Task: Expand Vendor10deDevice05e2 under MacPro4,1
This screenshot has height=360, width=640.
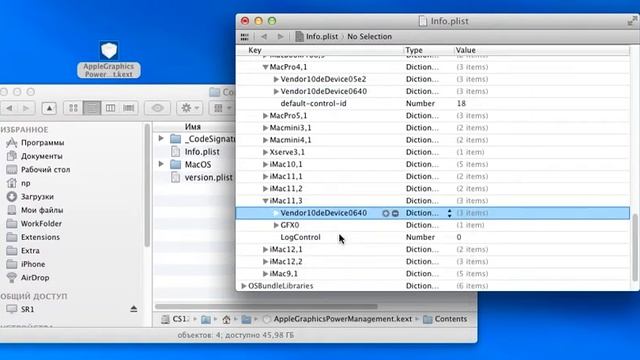Action: tap(276, 79)
